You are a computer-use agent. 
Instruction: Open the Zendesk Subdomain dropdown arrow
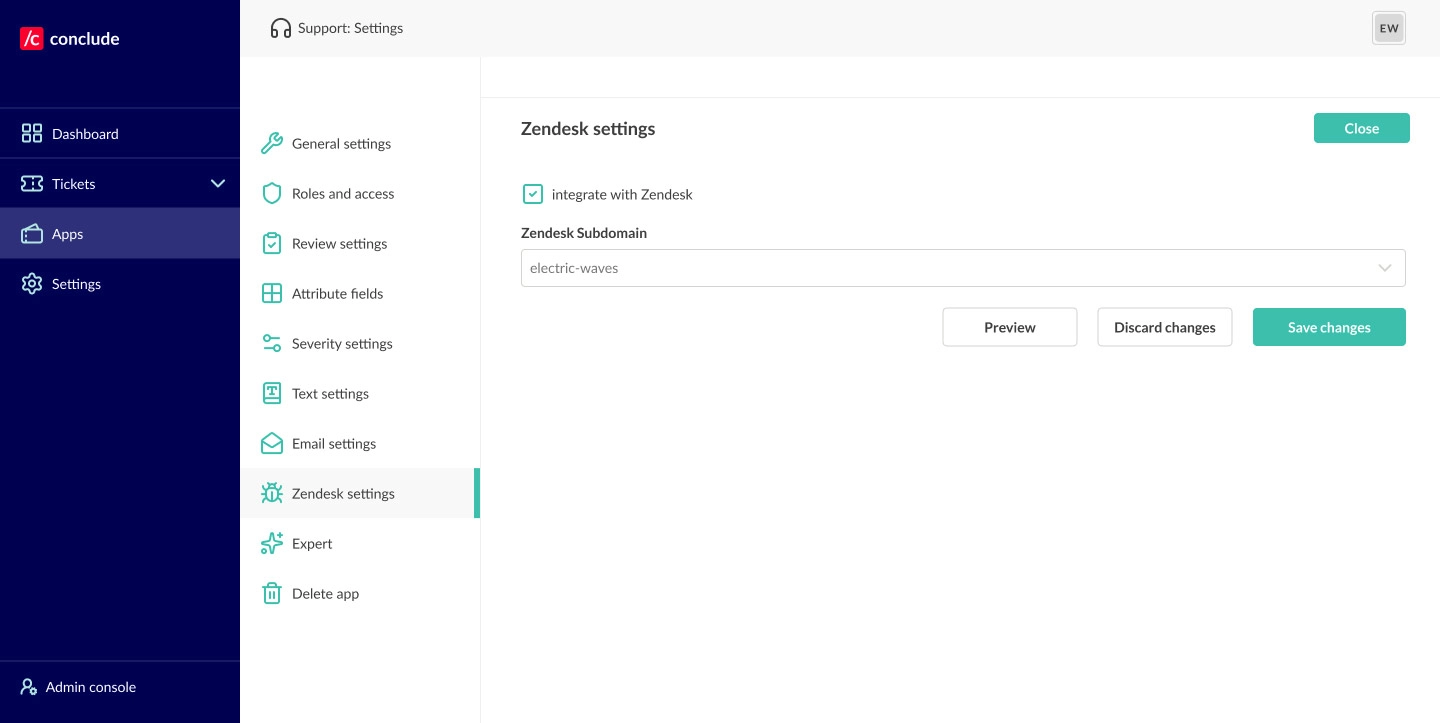click(x=1385, y=268)
